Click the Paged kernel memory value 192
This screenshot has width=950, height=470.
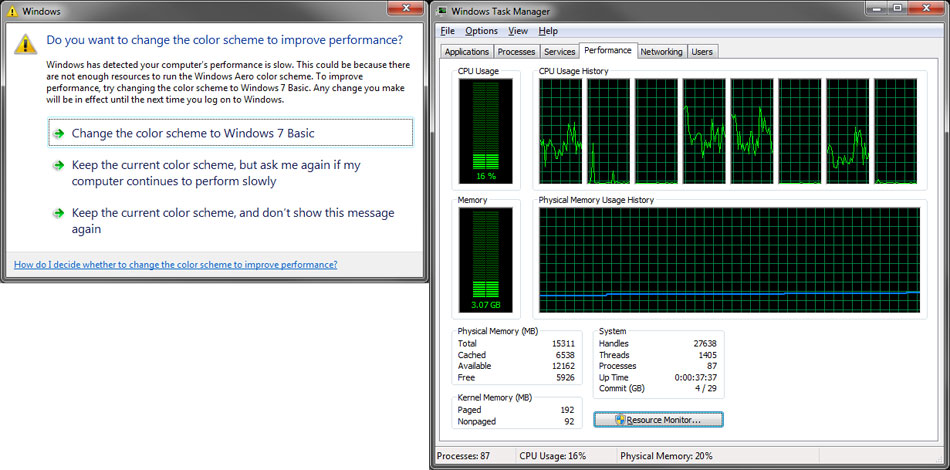567,410
